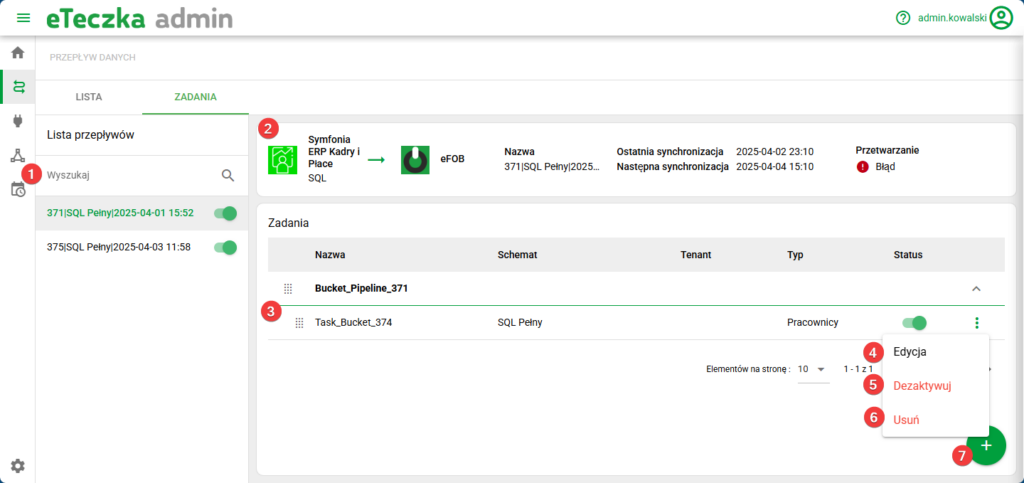Choose Edycja from the context menu

click(x=909, y=352)
